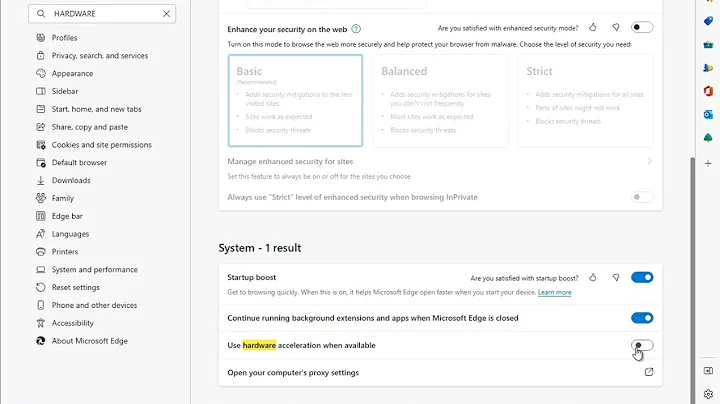Click the Edge logo beside About Microsoft Edge
The height and width of the screenshot is (404, 720).
pyautogui.click(x=41, y=341)
